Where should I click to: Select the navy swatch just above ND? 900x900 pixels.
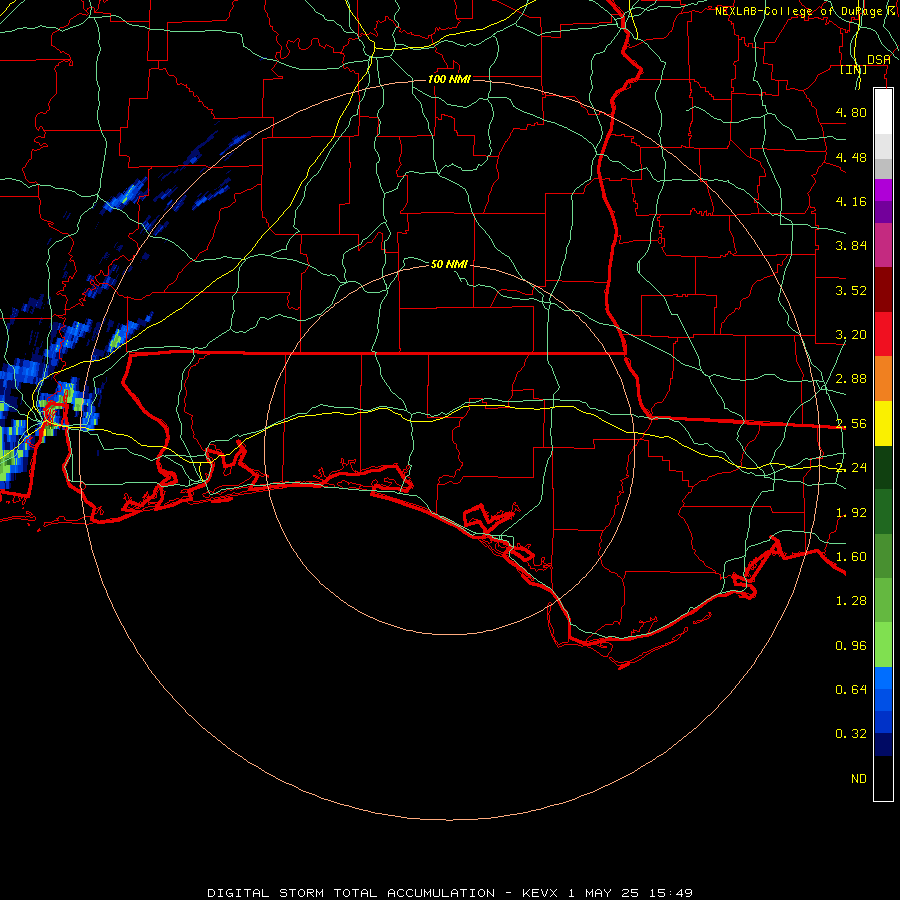[x=883, y=744]
